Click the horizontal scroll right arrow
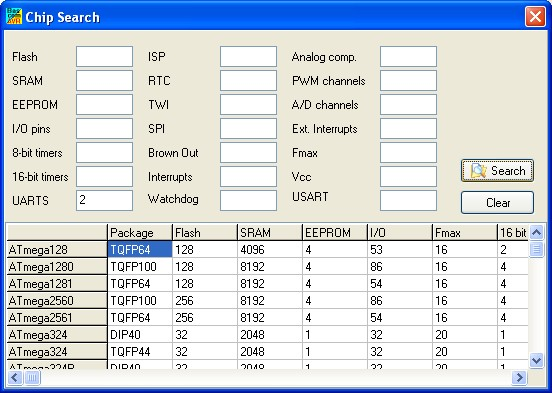Screen dimensions: 552x393 519,378
